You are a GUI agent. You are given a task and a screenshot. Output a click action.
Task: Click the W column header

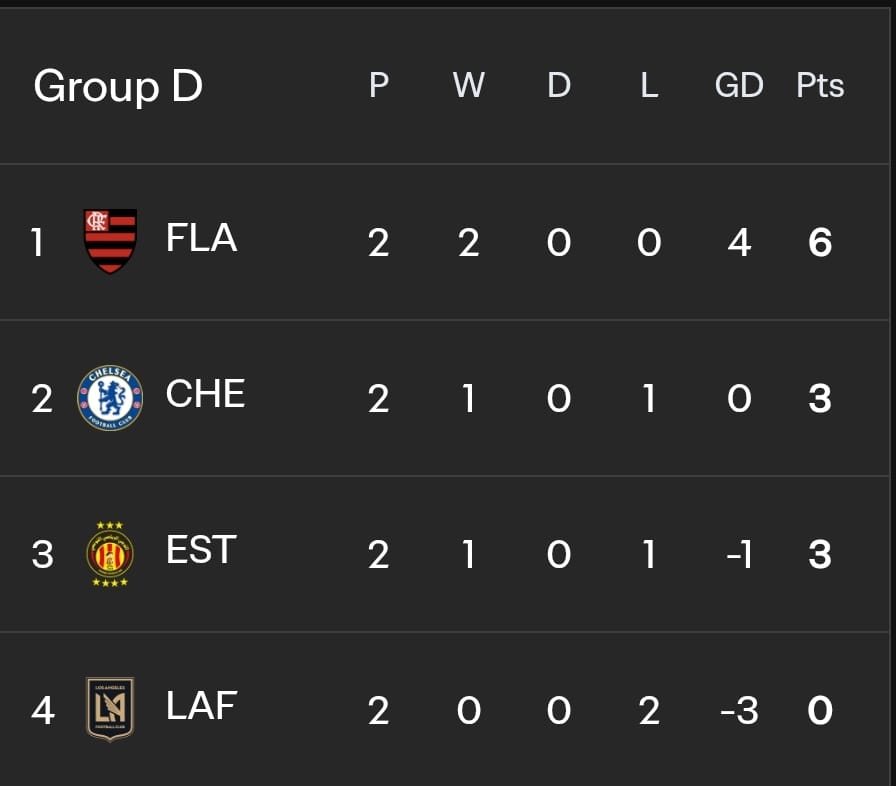pyautogui.click(x=469, y=85)
